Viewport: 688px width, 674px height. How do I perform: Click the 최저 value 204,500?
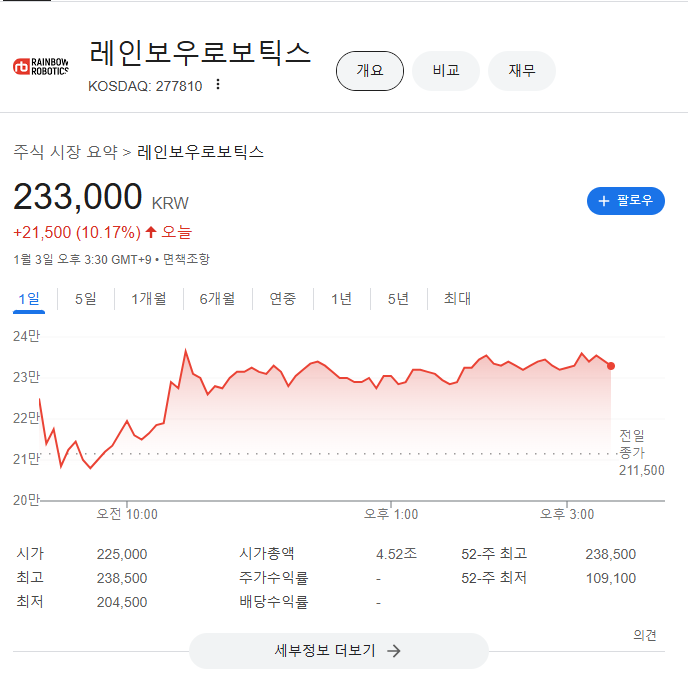[x=122, y=602]
